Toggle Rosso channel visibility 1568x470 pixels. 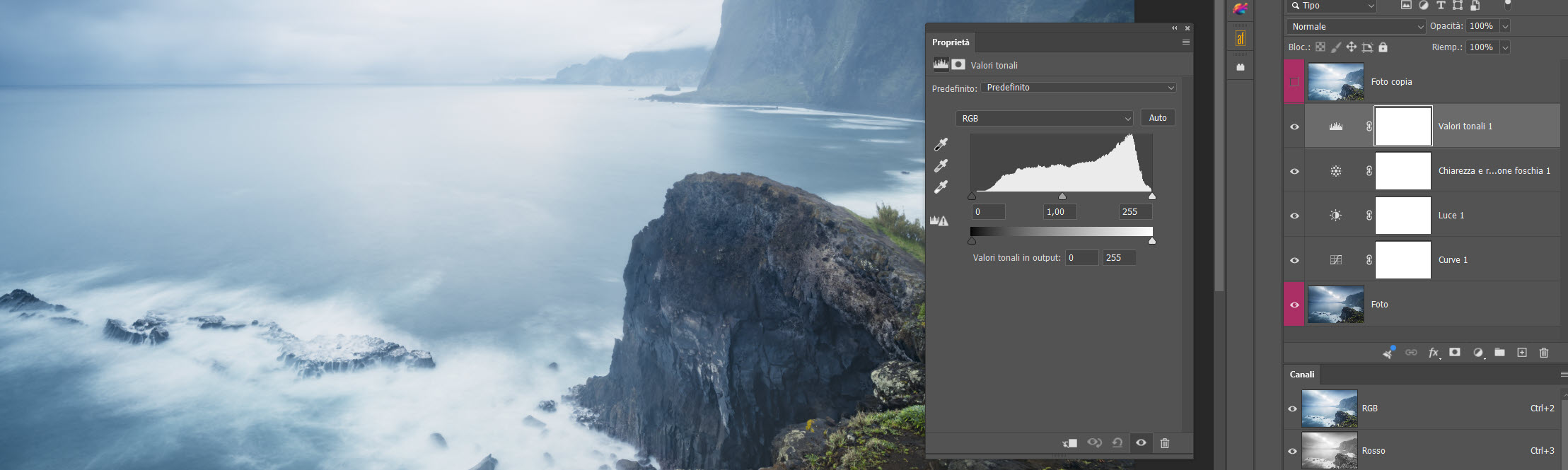(x=1292, y=452)
